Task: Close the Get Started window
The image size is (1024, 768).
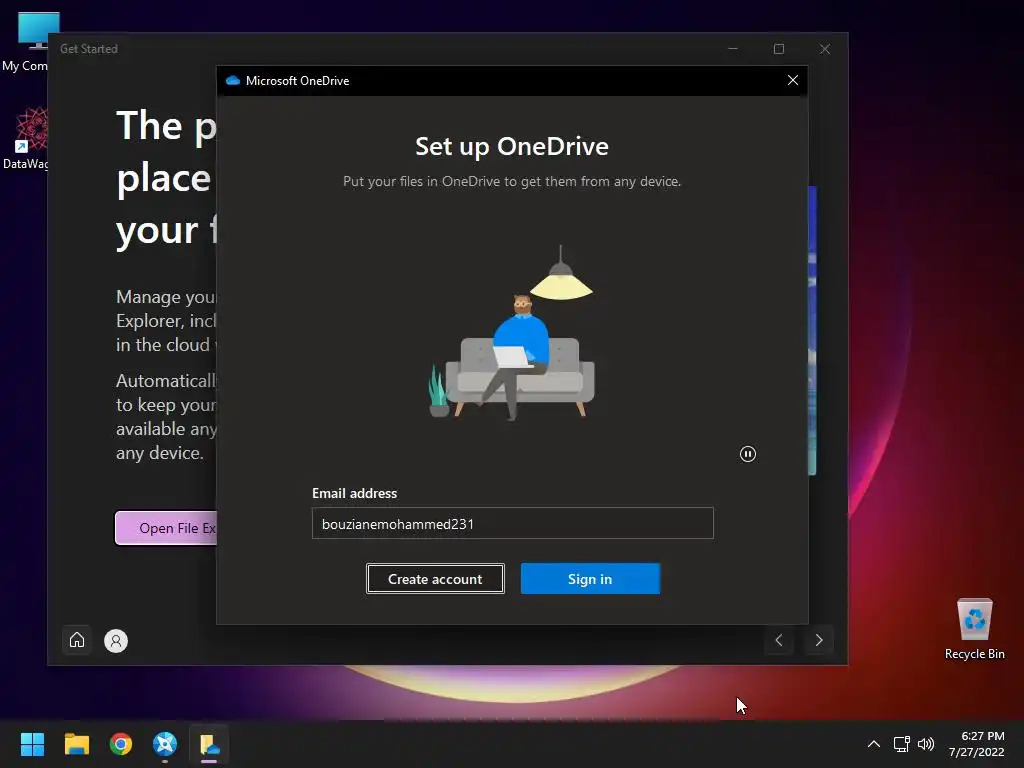Action: click(825, 49)
